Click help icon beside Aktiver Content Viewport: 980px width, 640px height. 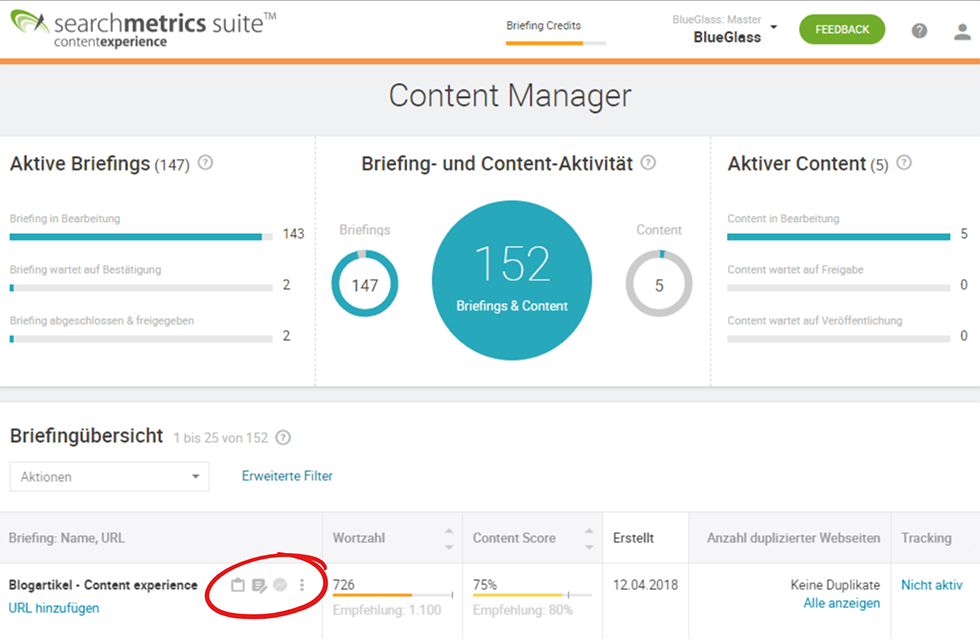[904, 163]
